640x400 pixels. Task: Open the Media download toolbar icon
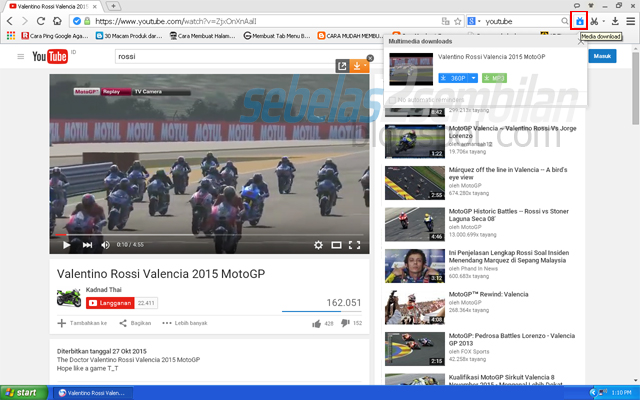(x=580, y=21)
